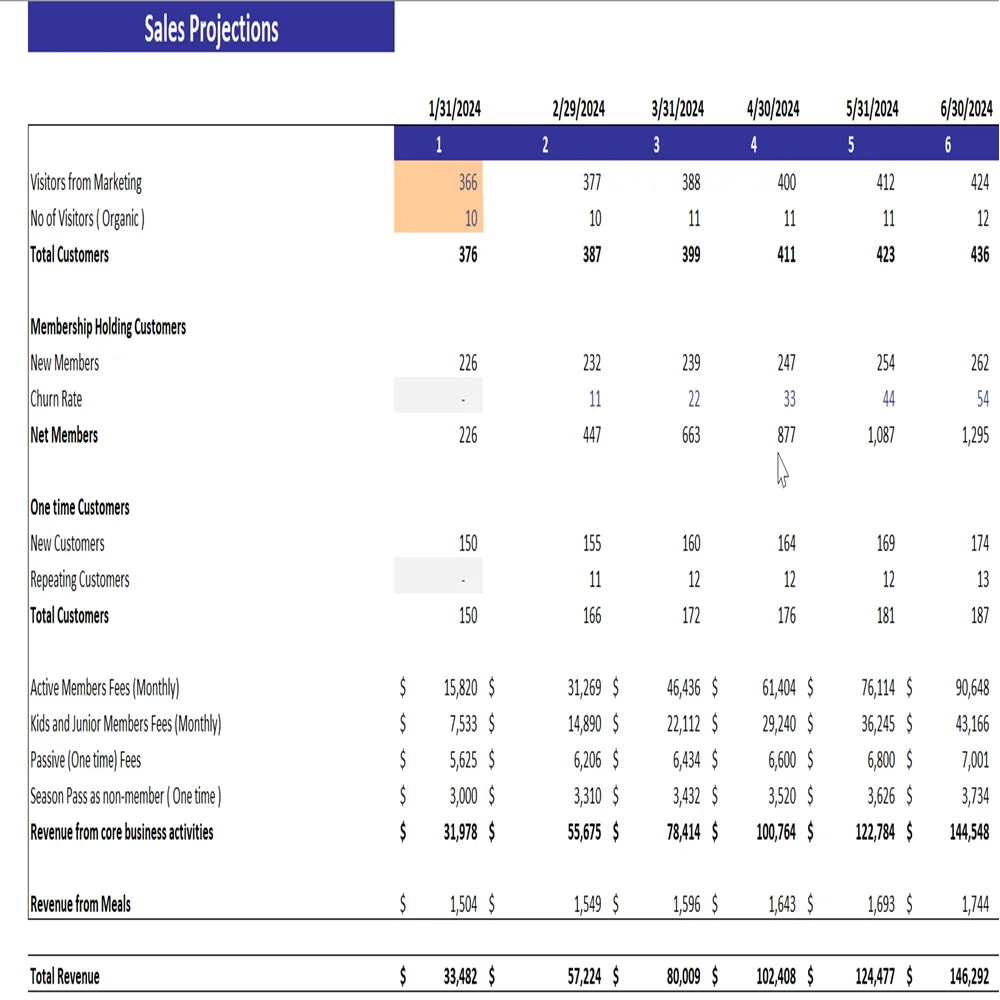Click the Sales Projections title banner
Viewport: 1000px width, 1000px height.
tap(211, 28)
